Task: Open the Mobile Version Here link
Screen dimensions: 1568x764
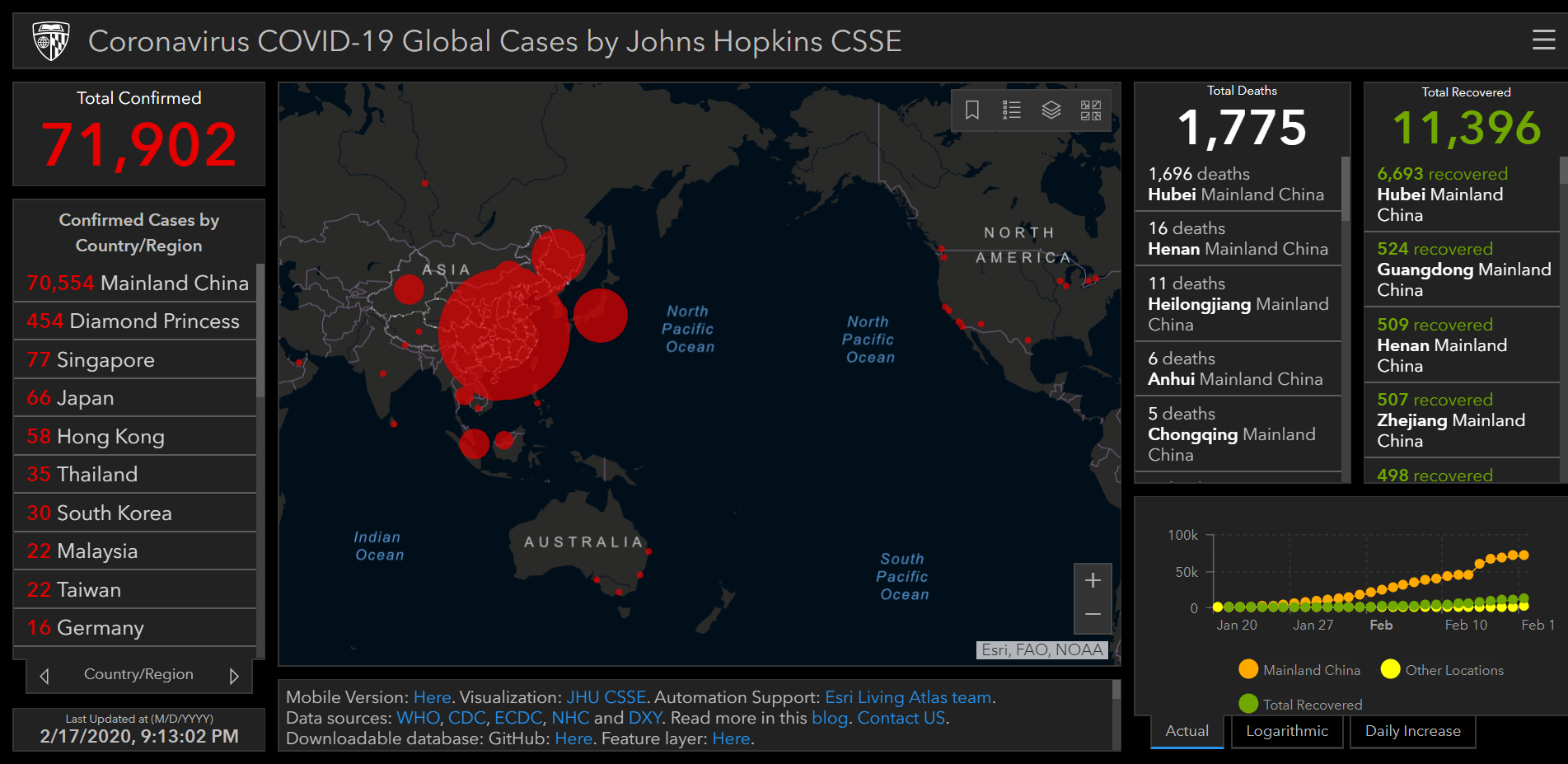Action: click(x=433, y=697)
